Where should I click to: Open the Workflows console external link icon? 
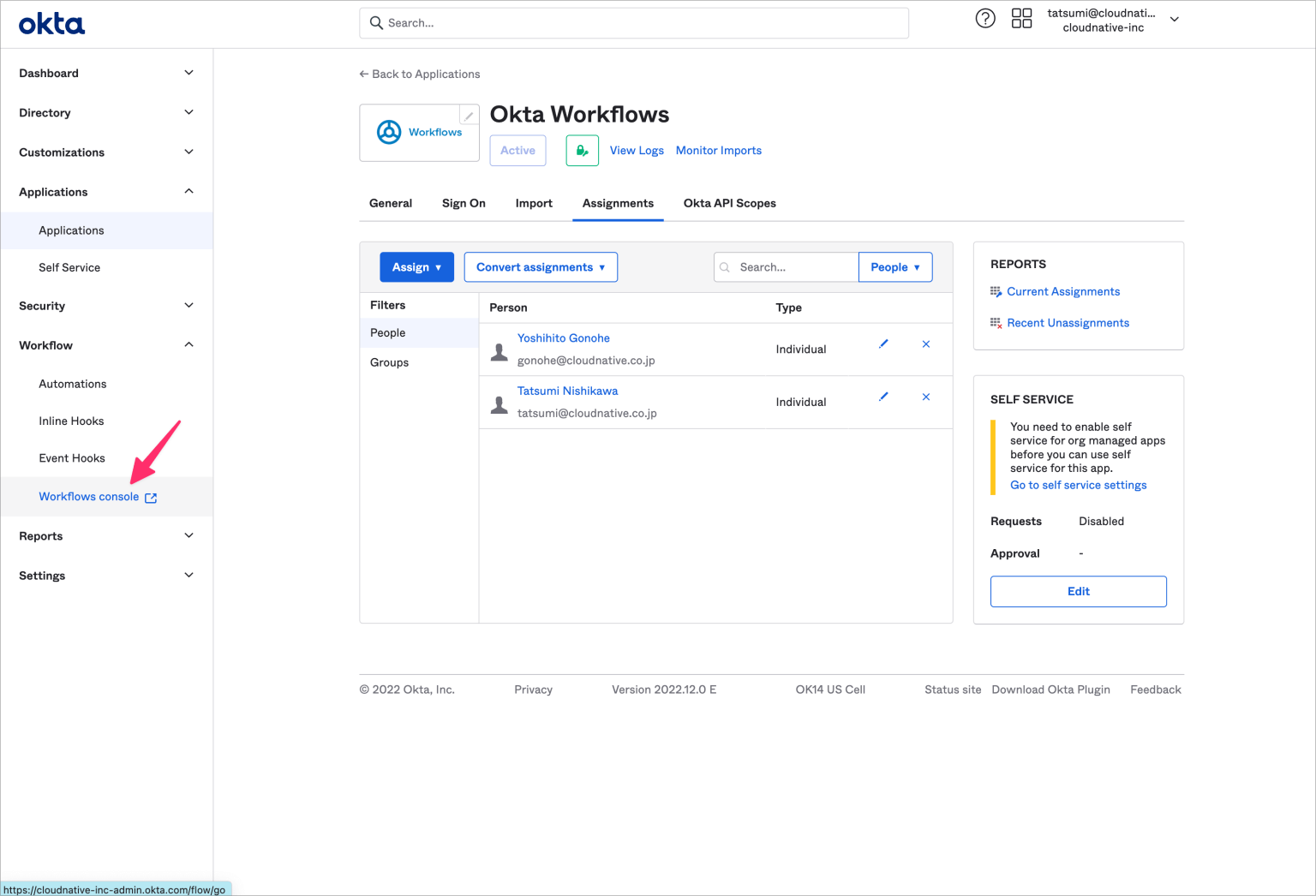click(x=152, y=497)
